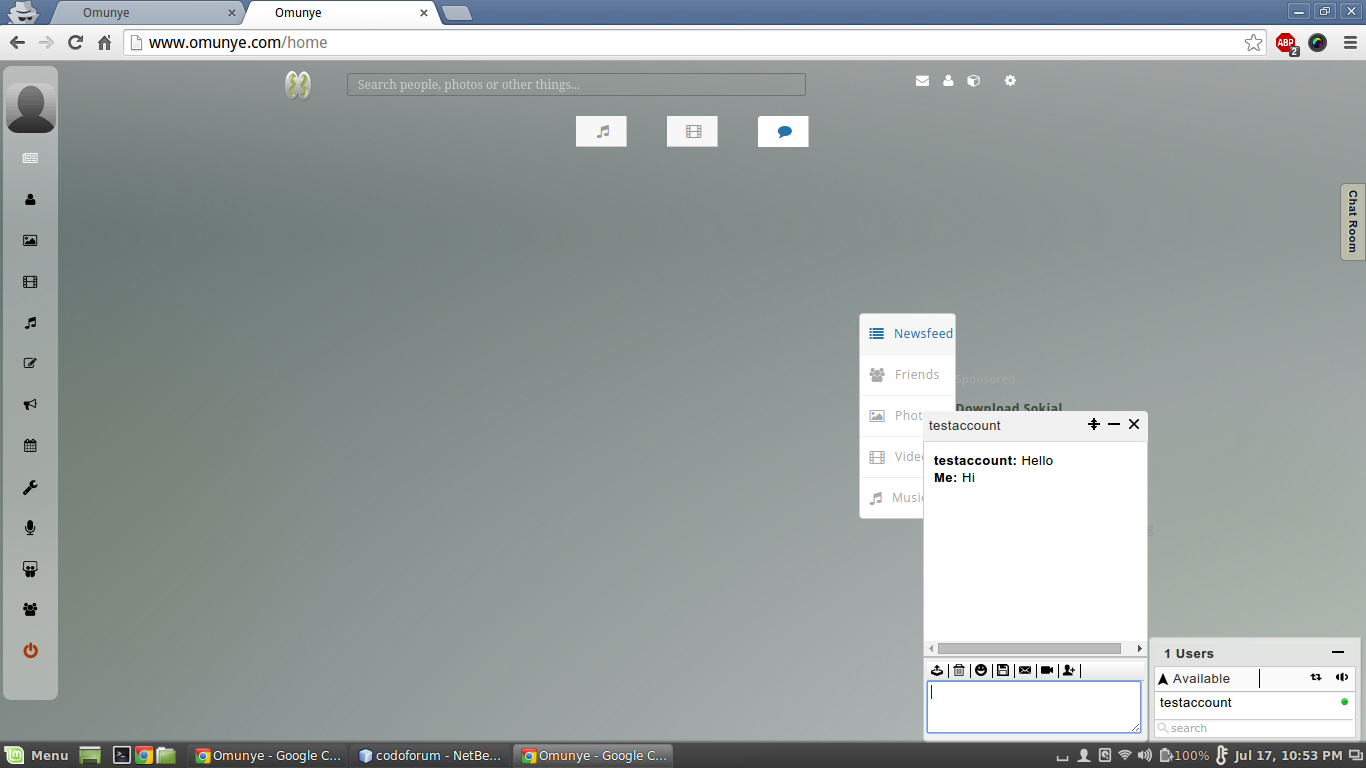Viewport: 1366px width, 768px height.
Task: Clear chat using the trash icon
Action: click(959, 670)
